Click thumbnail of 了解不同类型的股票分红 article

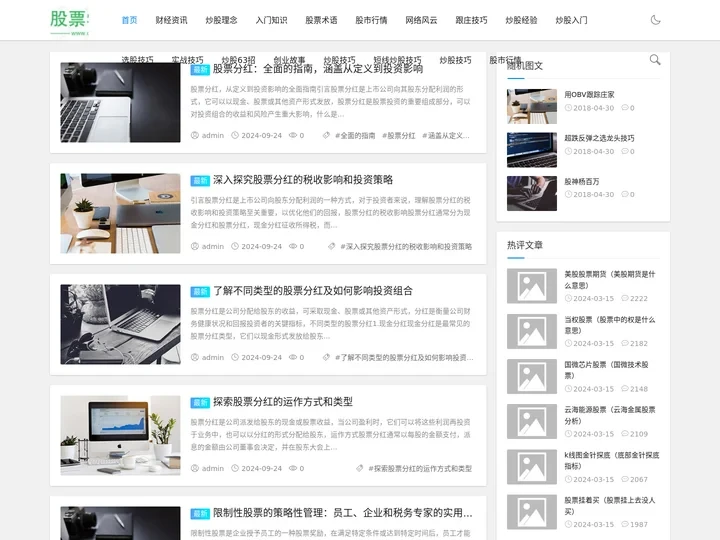(120, 325)
